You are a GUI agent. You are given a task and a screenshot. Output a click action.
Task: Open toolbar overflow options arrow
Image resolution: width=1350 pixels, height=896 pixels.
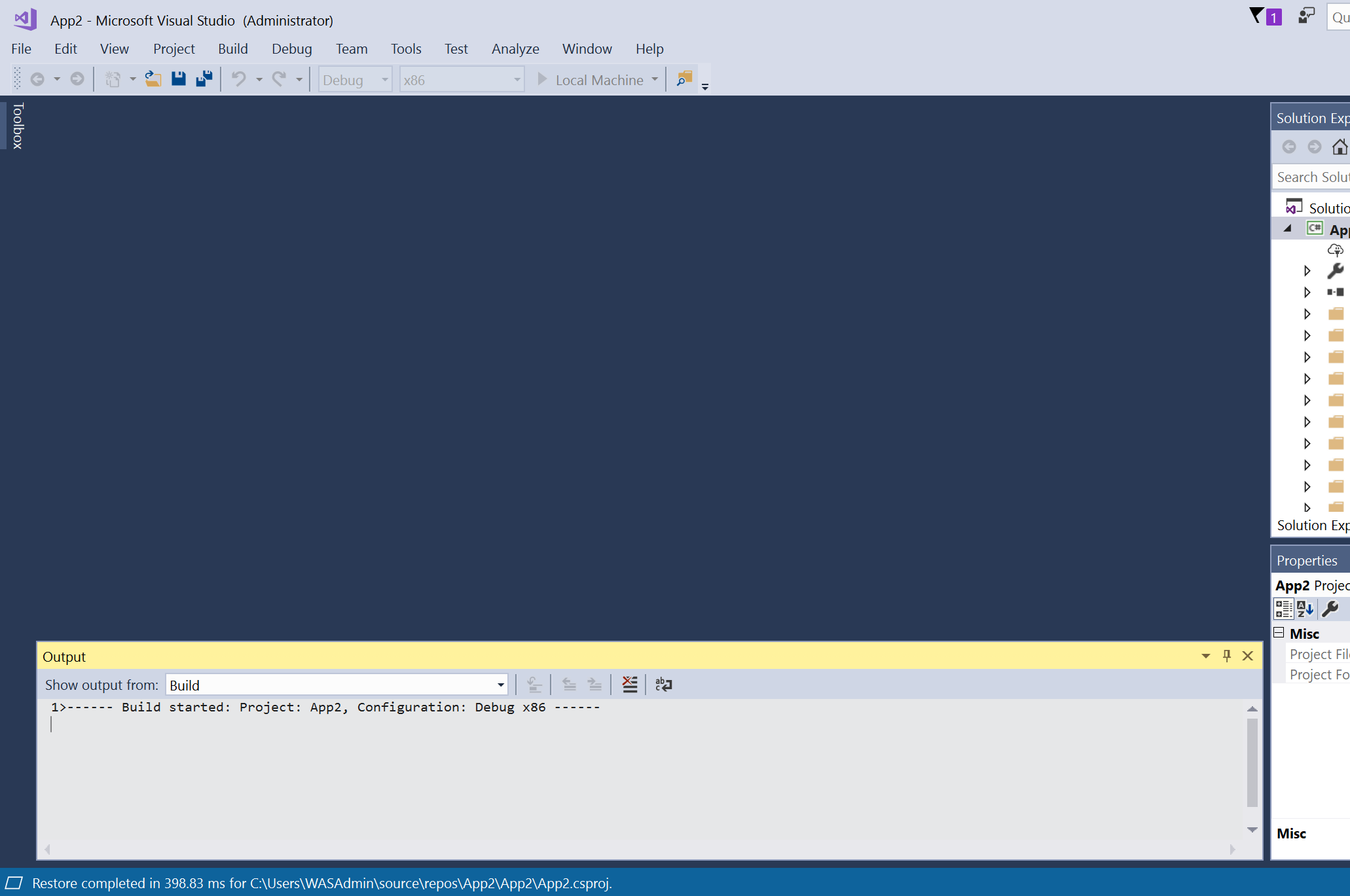pos(705,86)
